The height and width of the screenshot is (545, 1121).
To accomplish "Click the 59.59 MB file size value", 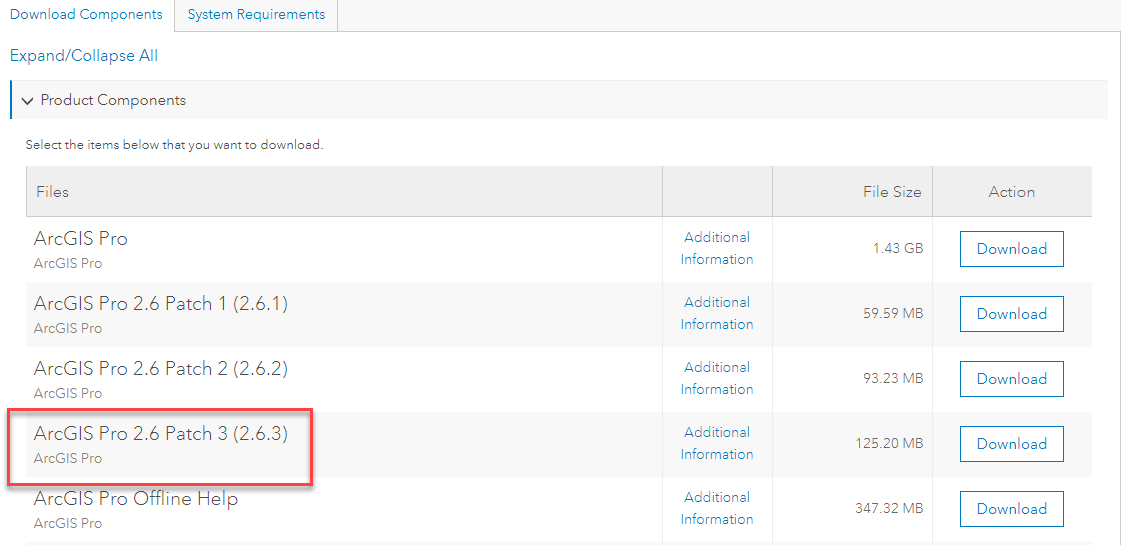I will [894, 314].
